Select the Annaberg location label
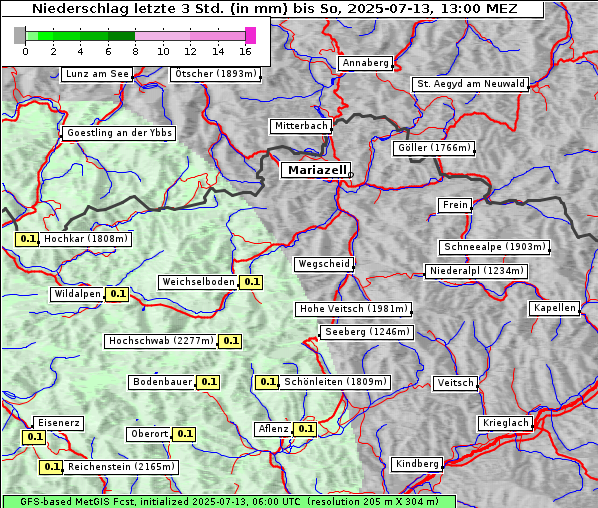Viewport: 598px width, 508px height. point(365,63)
